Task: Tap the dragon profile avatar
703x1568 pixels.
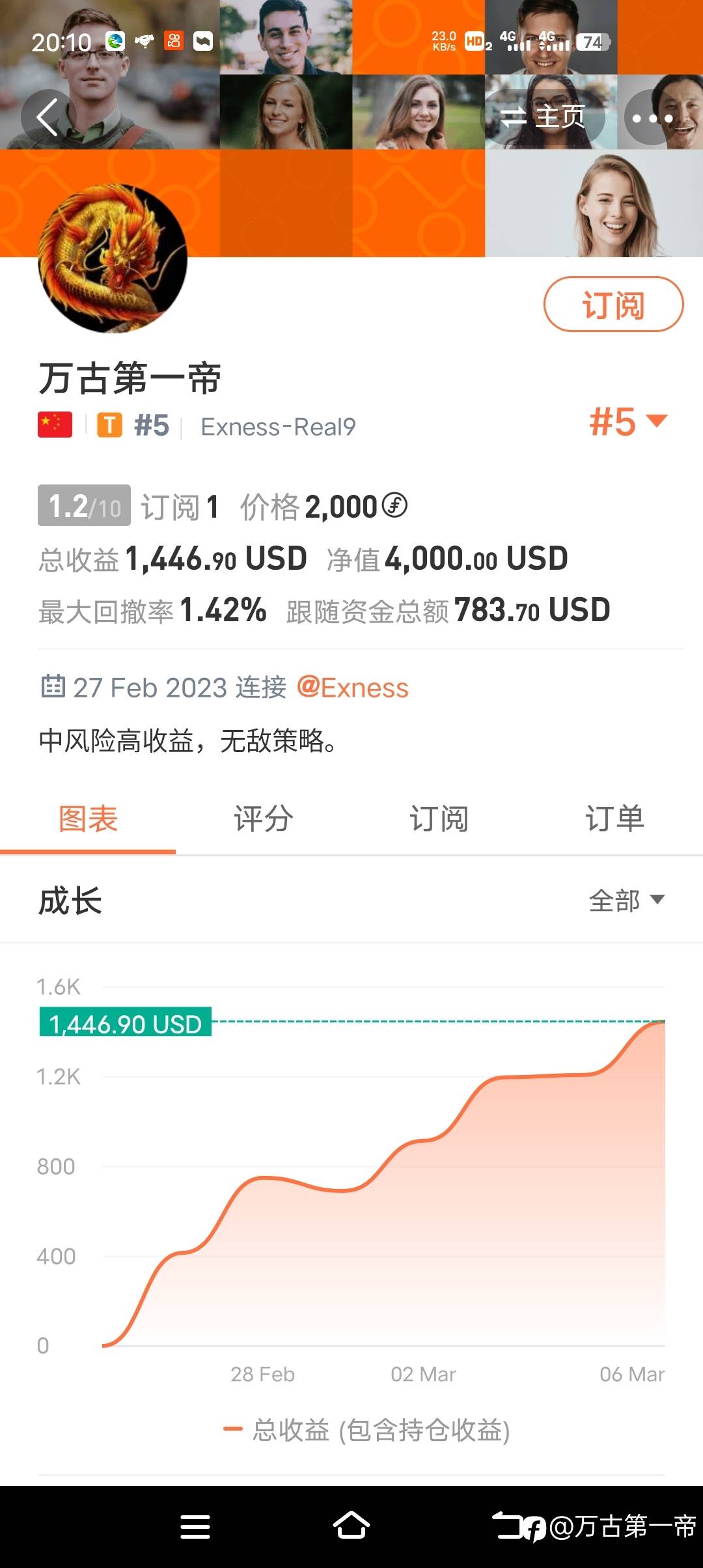Action: (x=113, y=259)
